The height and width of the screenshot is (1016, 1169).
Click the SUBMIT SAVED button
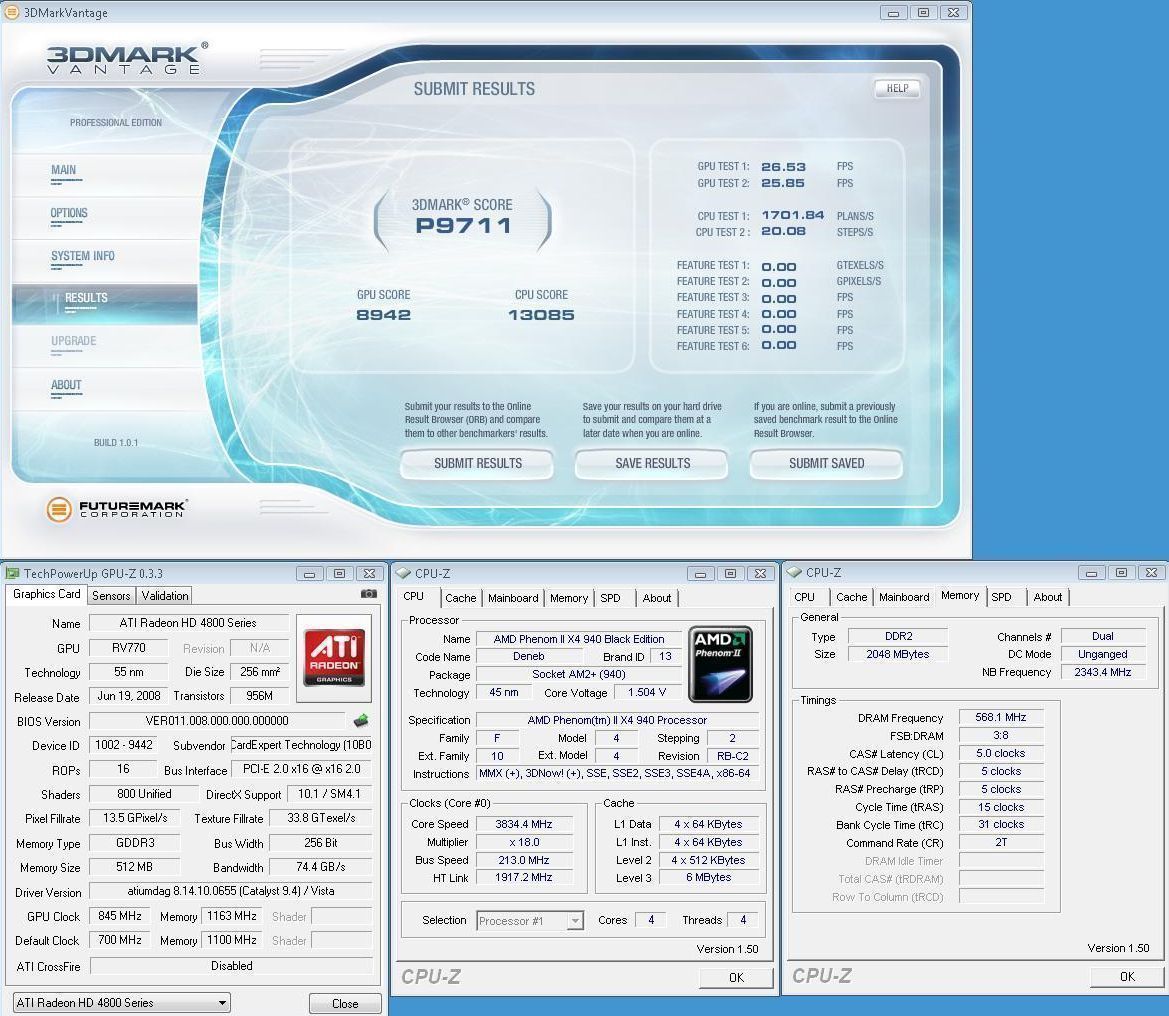(x=826, y=464)
